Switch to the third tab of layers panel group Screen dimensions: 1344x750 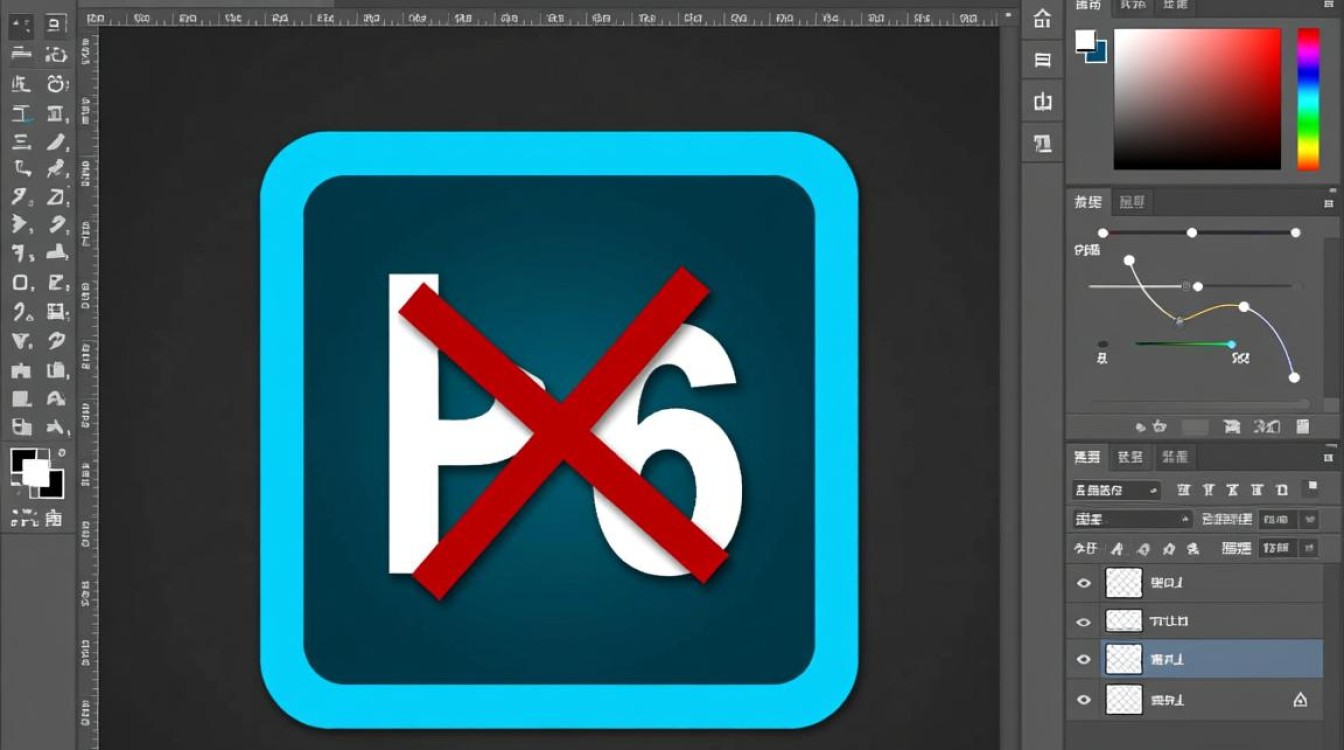click(x=1174, y=457)
